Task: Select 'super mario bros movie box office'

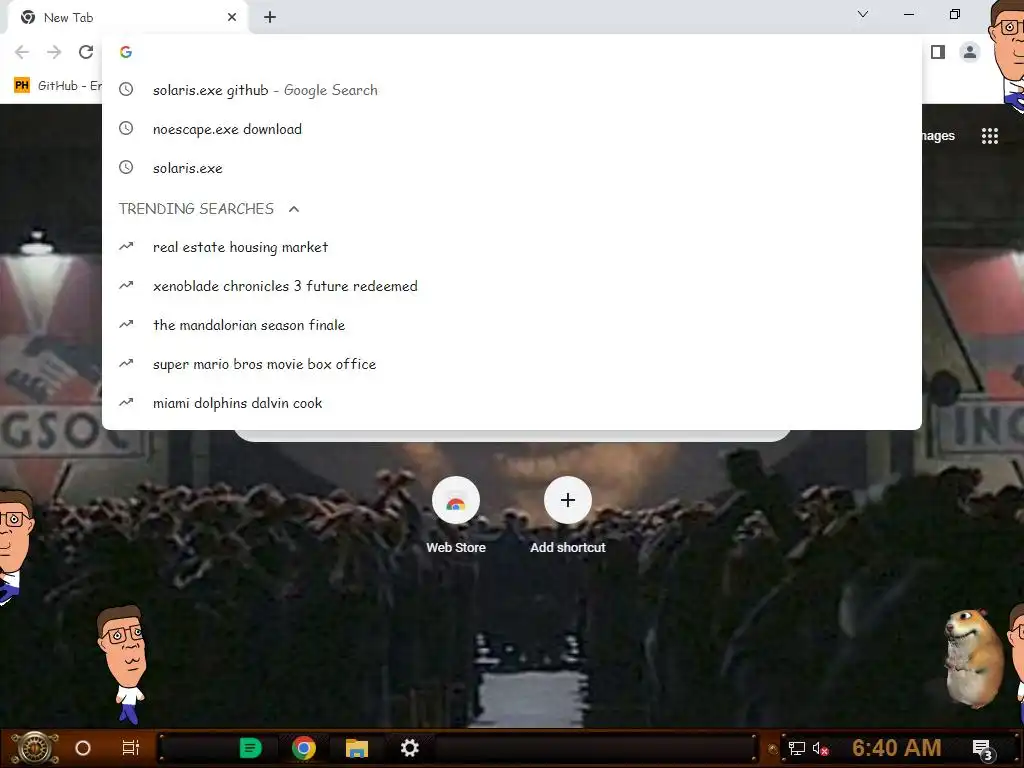Action: pyautogui.click(x=512, y=364)
